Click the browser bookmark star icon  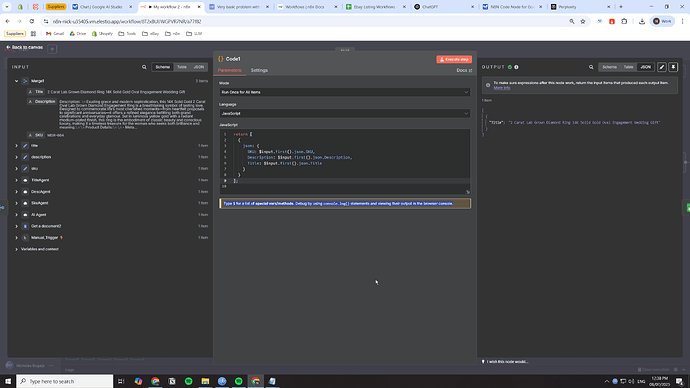583,21
